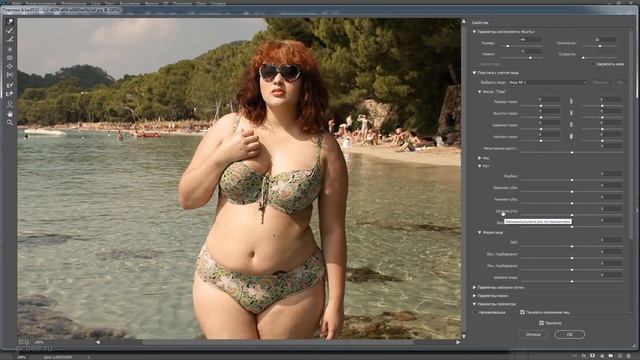
Task: Toggle the Show Guides checkbox
Action: tap(475, 312)
